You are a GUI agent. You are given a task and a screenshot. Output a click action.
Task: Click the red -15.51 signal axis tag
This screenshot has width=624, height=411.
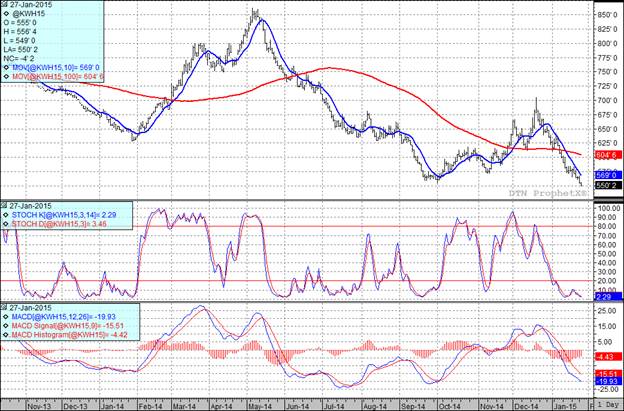608,374
